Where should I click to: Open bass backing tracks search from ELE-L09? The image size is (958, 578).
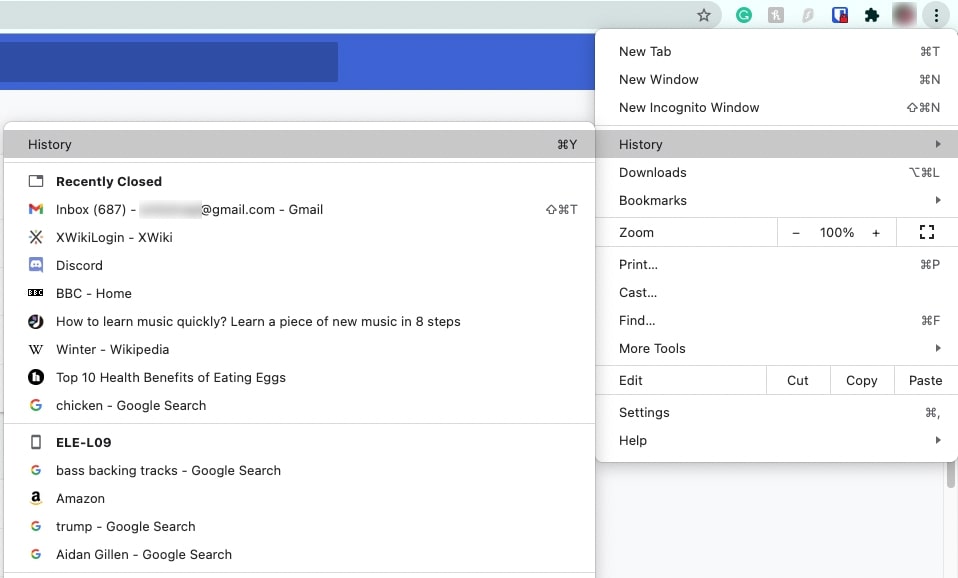(x=299, y=470)
